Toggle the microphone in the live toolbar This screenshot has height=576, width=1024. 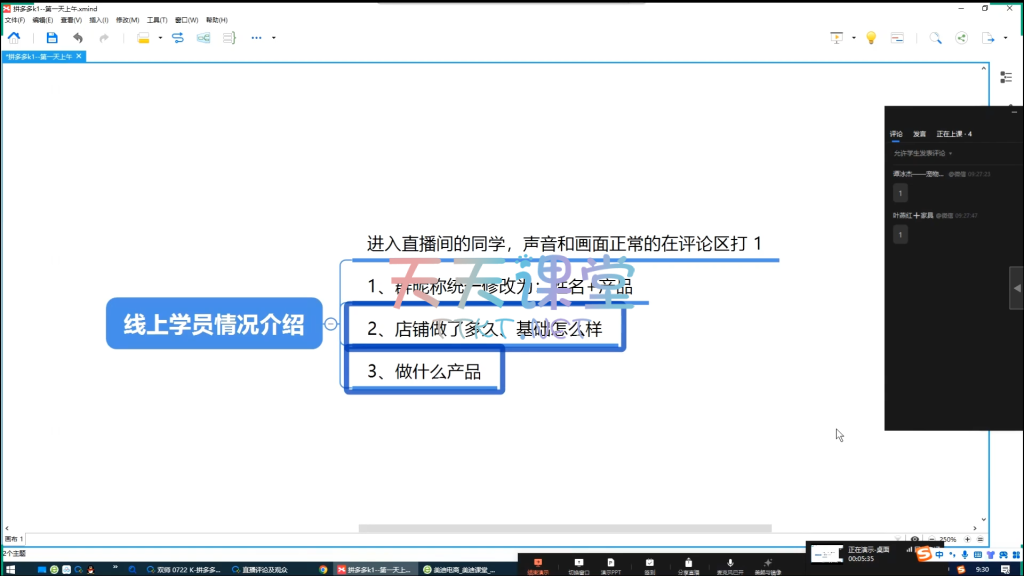tap(730, 563)
